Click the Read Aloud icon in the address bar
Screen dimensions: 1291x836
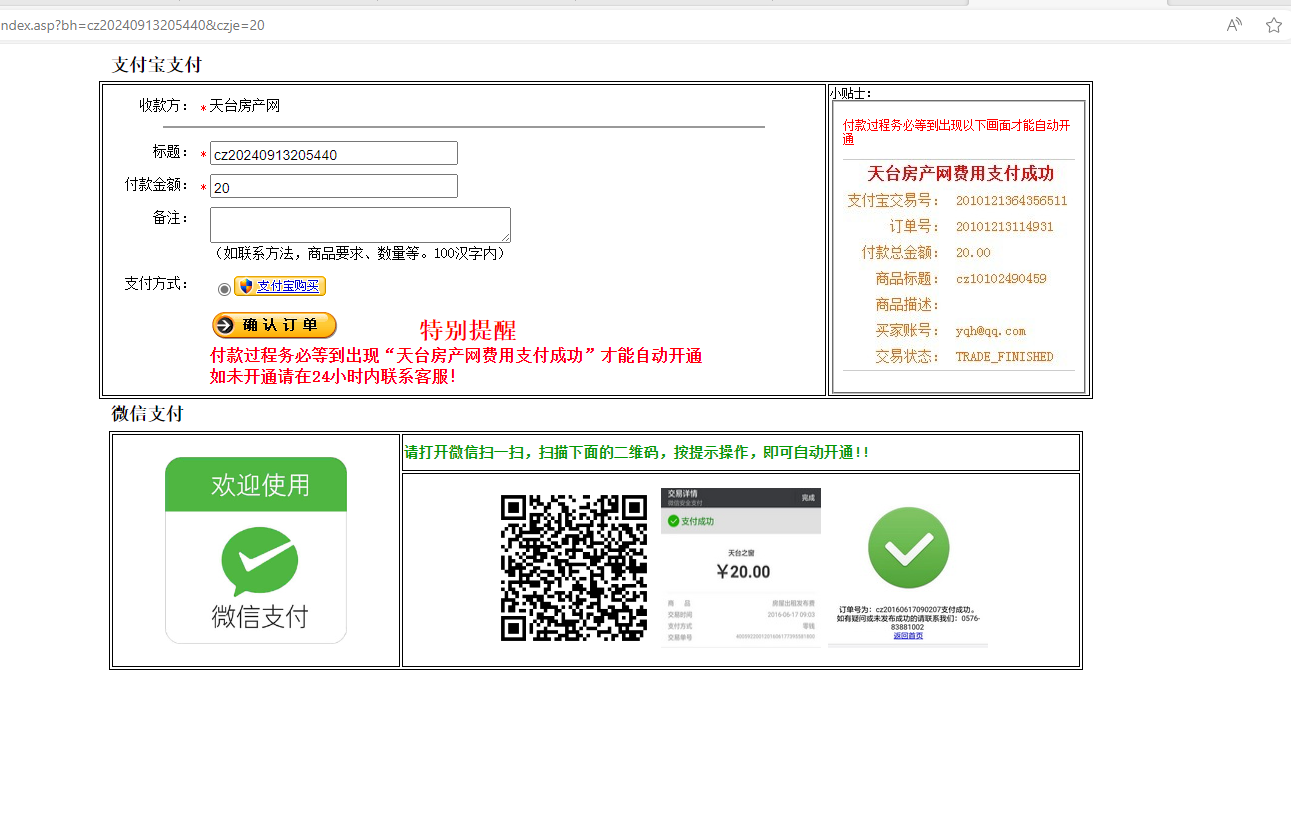tap(1235, 25)
